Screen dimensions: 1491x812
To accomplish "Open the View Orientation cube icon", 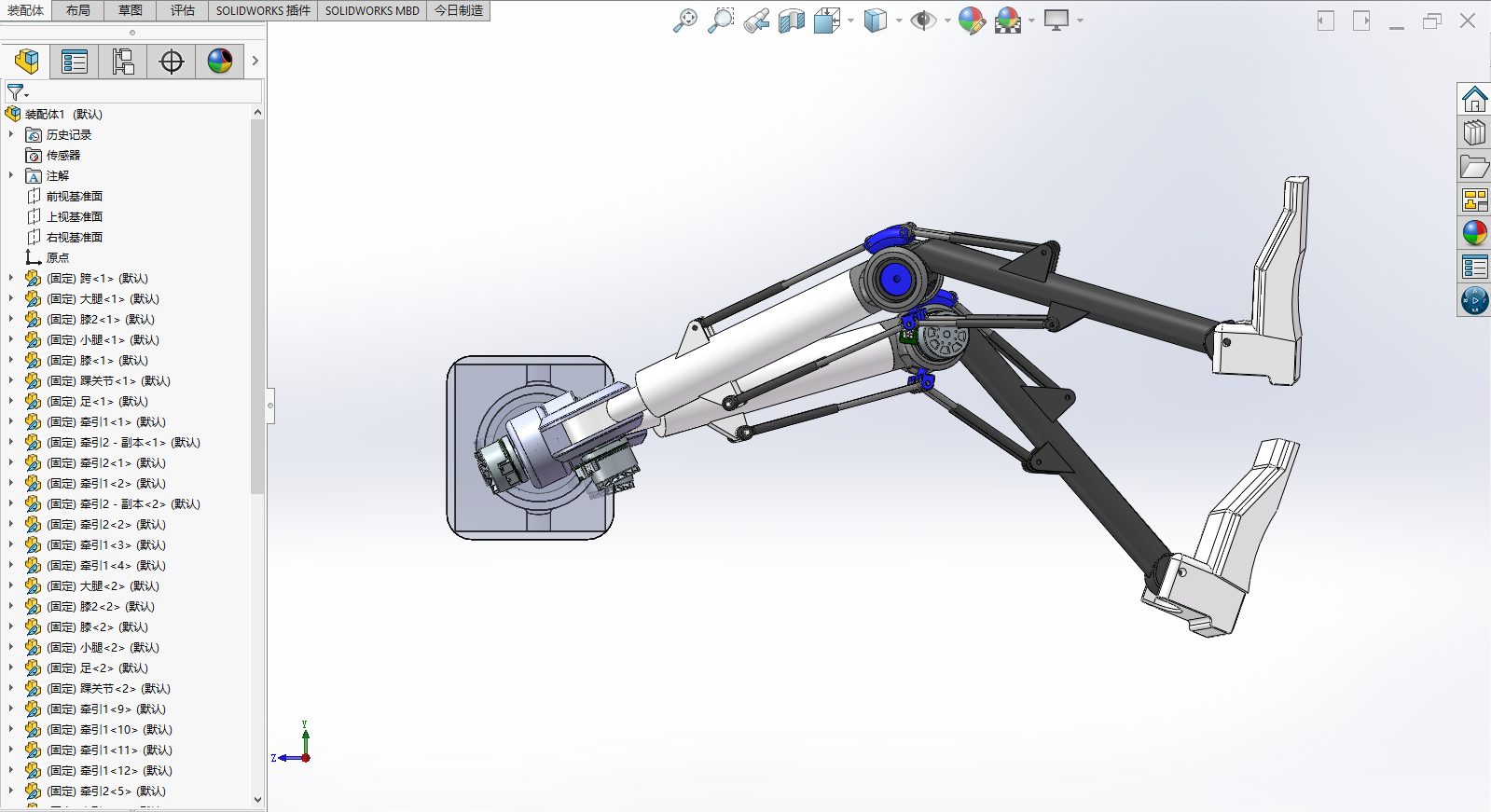I will (x=826, y=21).
